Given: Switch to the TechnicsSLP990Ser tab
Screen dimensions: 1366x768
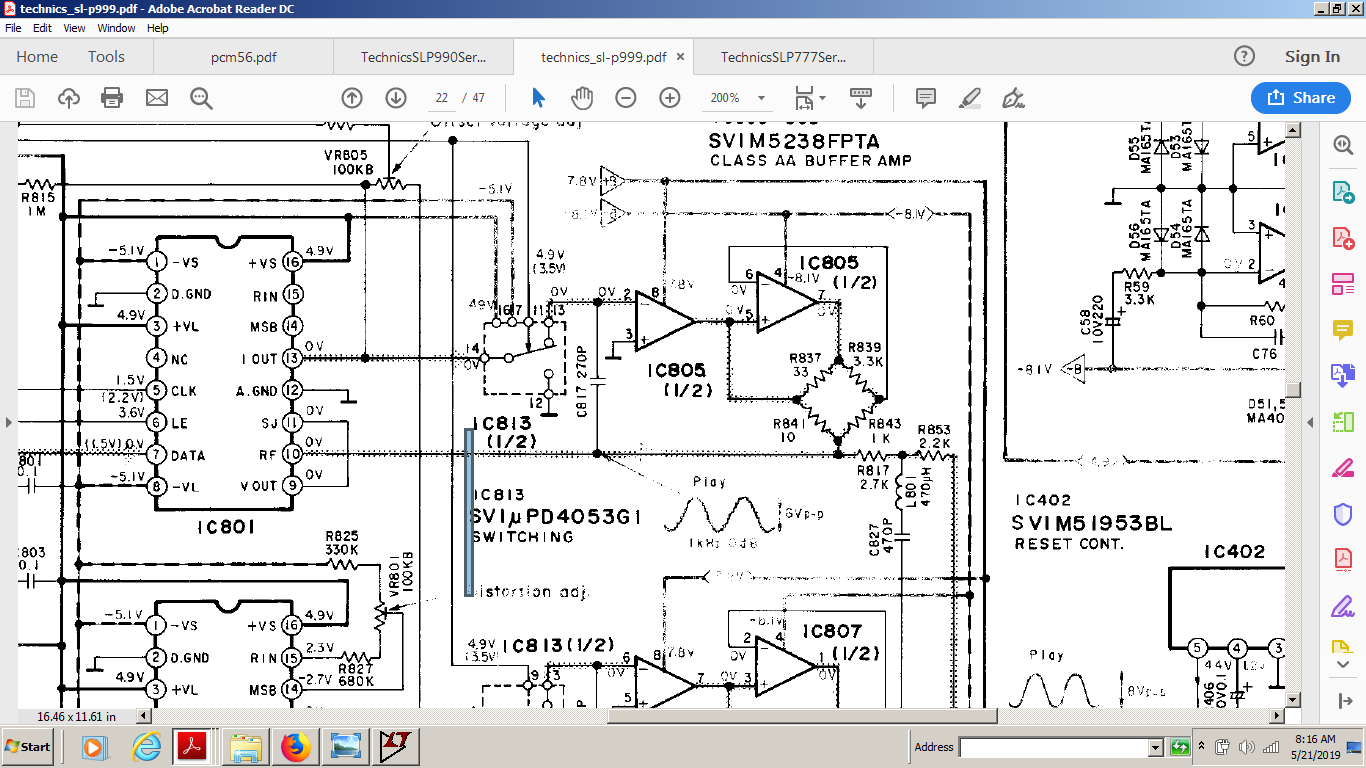Looking at the screenshot, I should [x=423, y=57].
